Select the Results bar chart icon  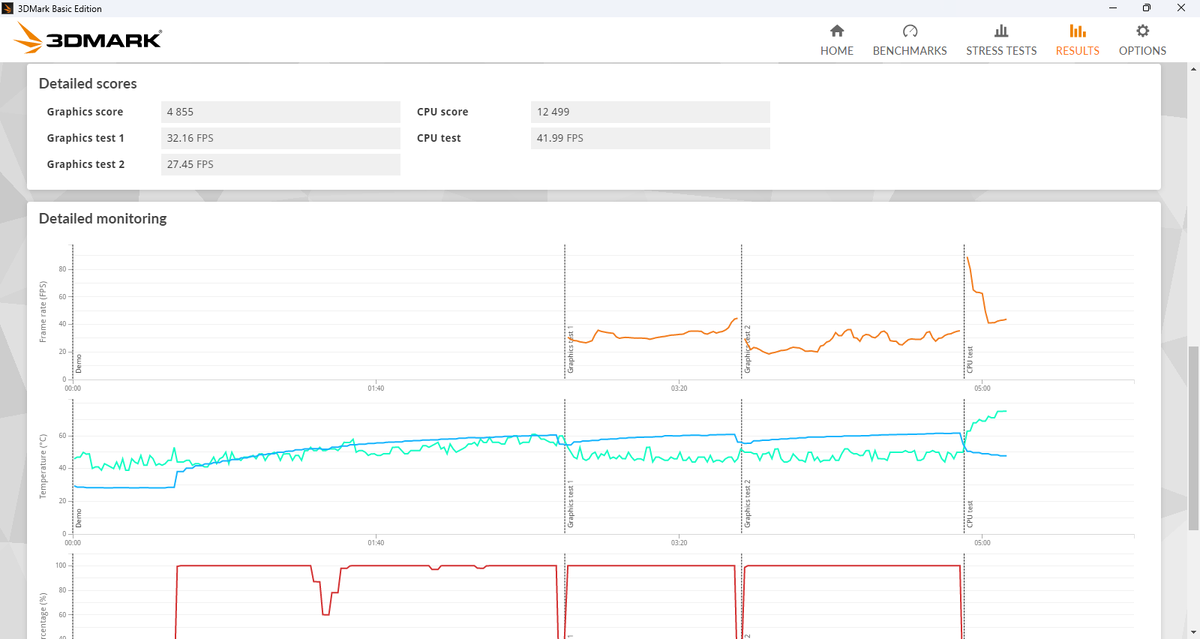(x=1077, y=32)
